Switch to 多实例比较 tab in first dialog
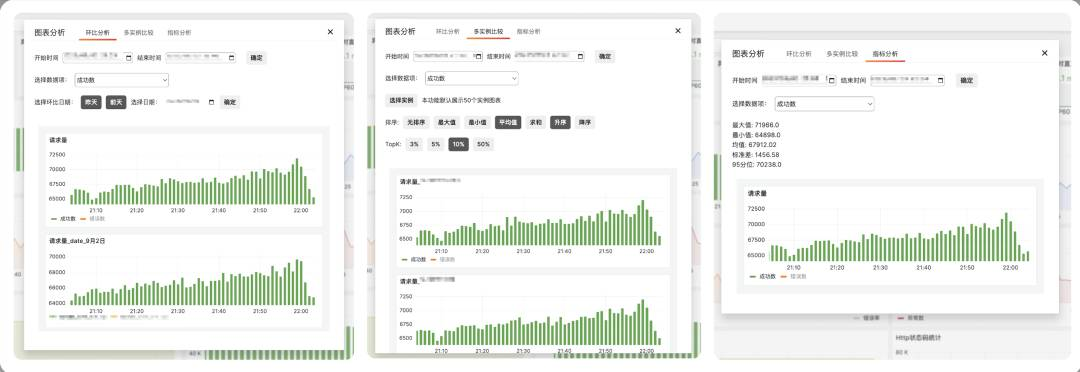Viewport: 1080px width, 372px height. pos(139,32)
